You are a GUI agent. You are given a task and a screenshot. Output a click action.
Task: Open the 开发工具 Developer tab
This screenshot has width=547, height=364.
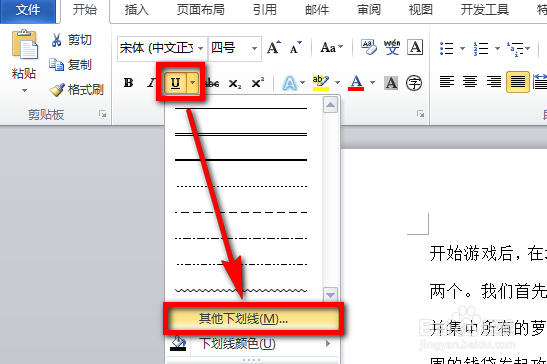tap(484, 10)
